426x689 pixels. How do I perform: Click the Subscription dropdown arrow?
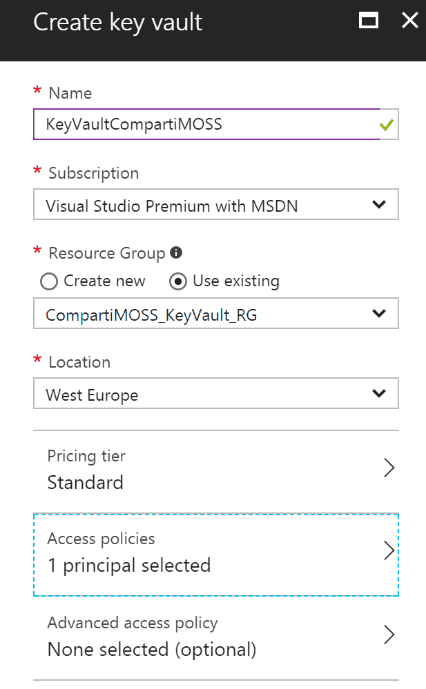(x=379, y=204)
